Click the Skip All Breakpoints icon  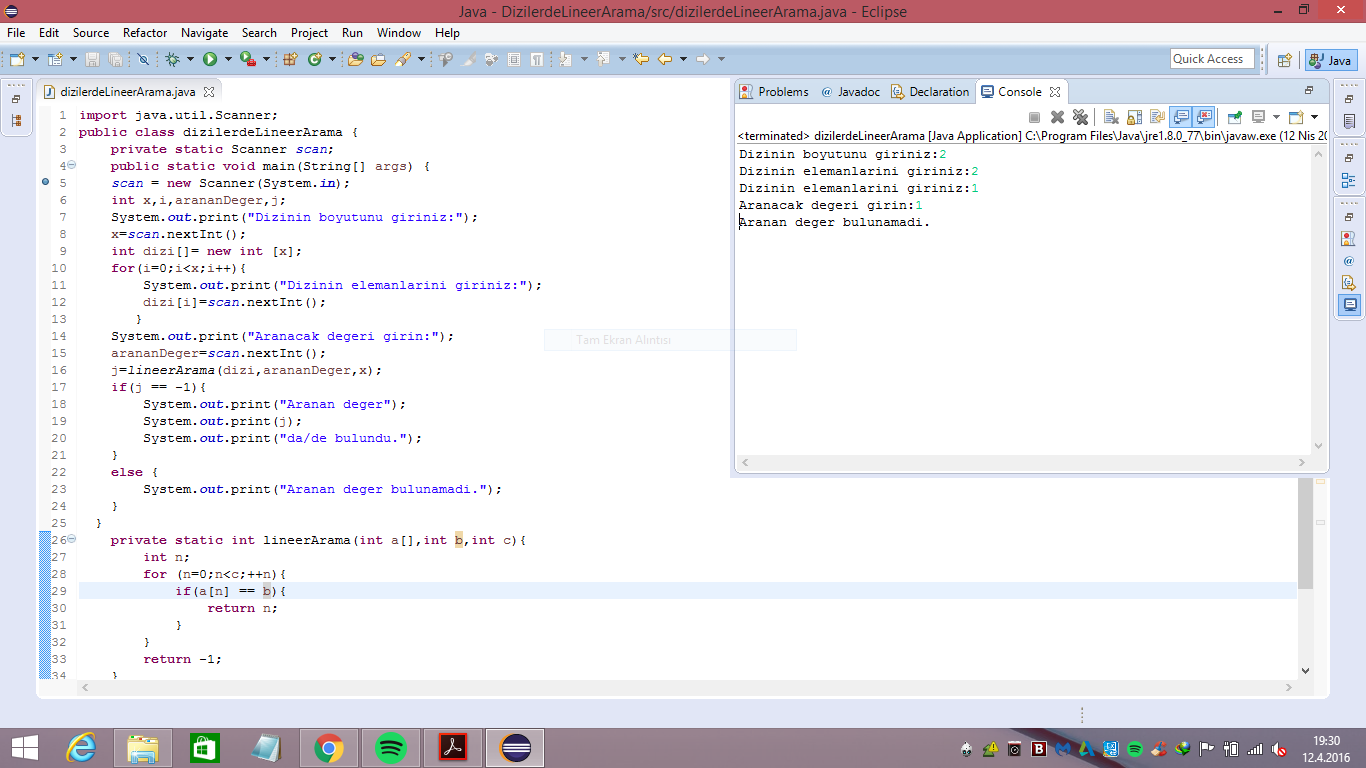pos(143,59)
